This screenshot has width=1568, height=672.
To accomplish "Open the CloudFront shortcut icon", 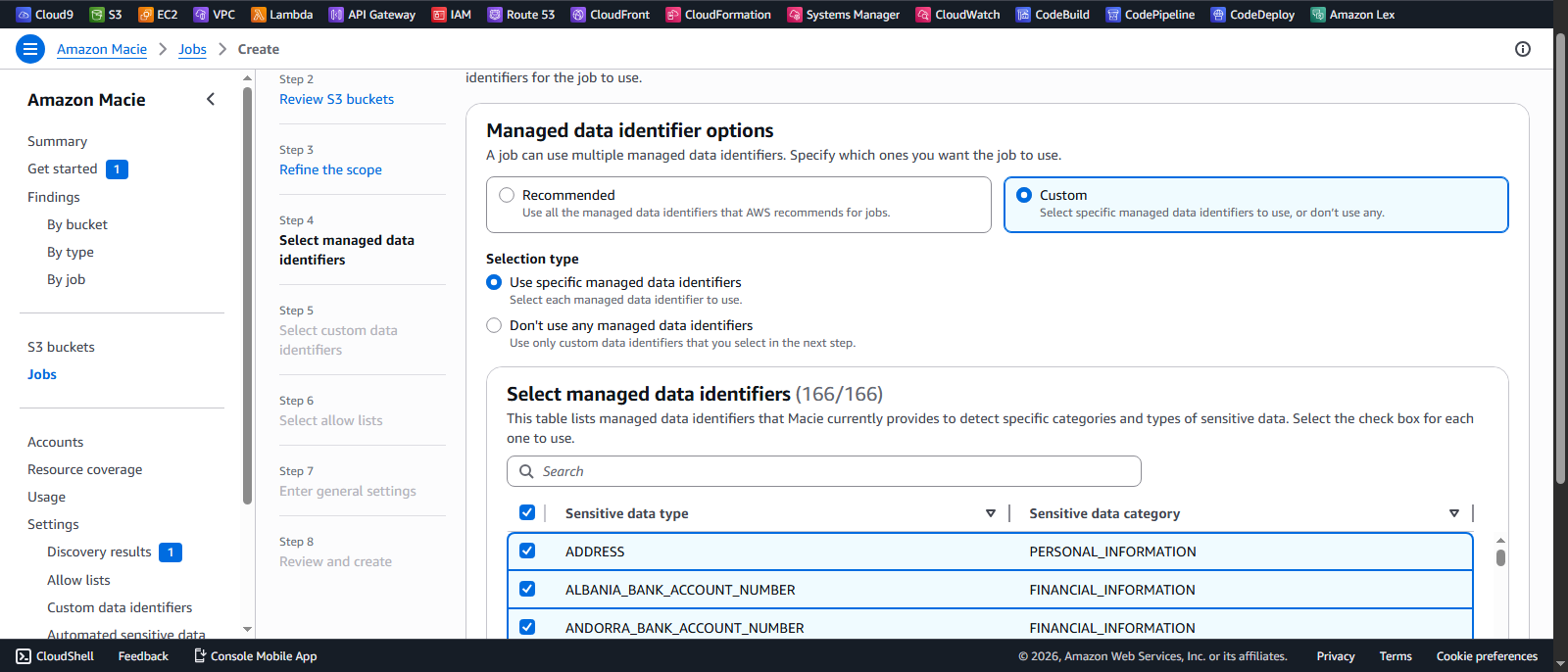I will click(578, 15).
